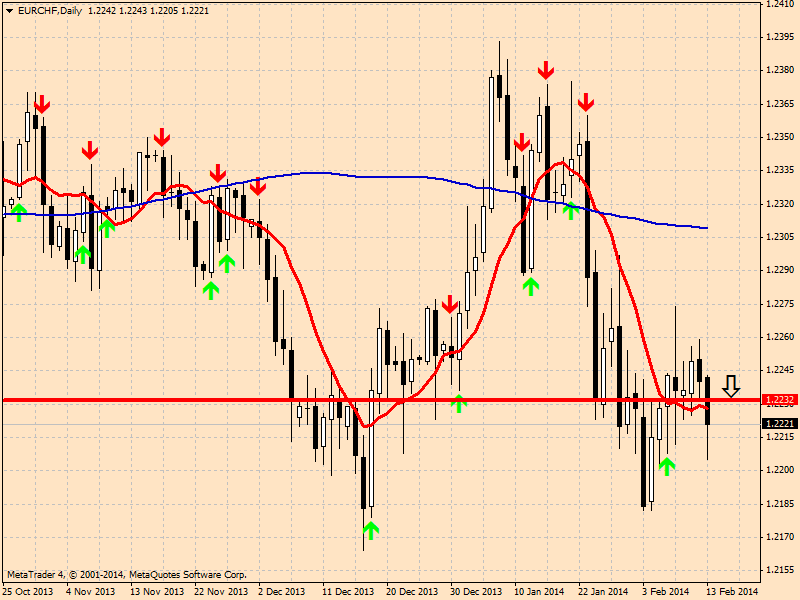Click the 1.2260 price scale label
Image resolution: width=800 pixels, height=600 pixels.
point(780,337)
